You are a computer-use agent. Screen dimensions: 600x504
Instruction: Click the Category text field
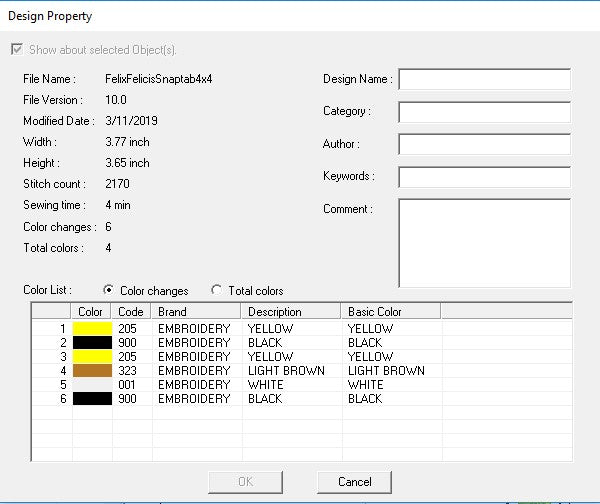[484, 112]
